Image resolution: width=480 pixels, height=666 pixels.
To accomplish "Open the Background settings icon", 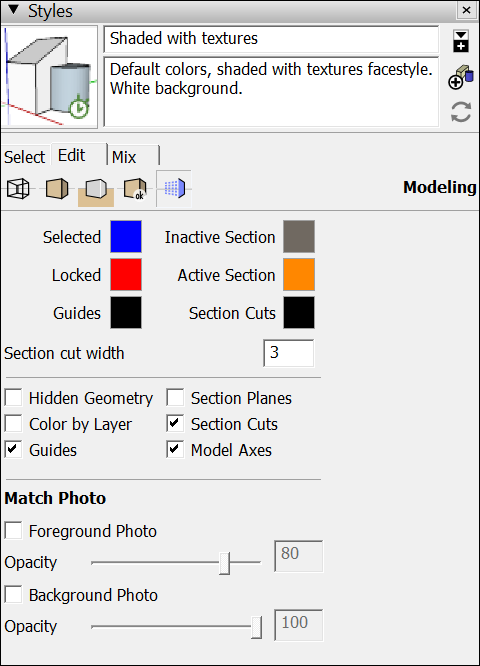I will 96,189.
